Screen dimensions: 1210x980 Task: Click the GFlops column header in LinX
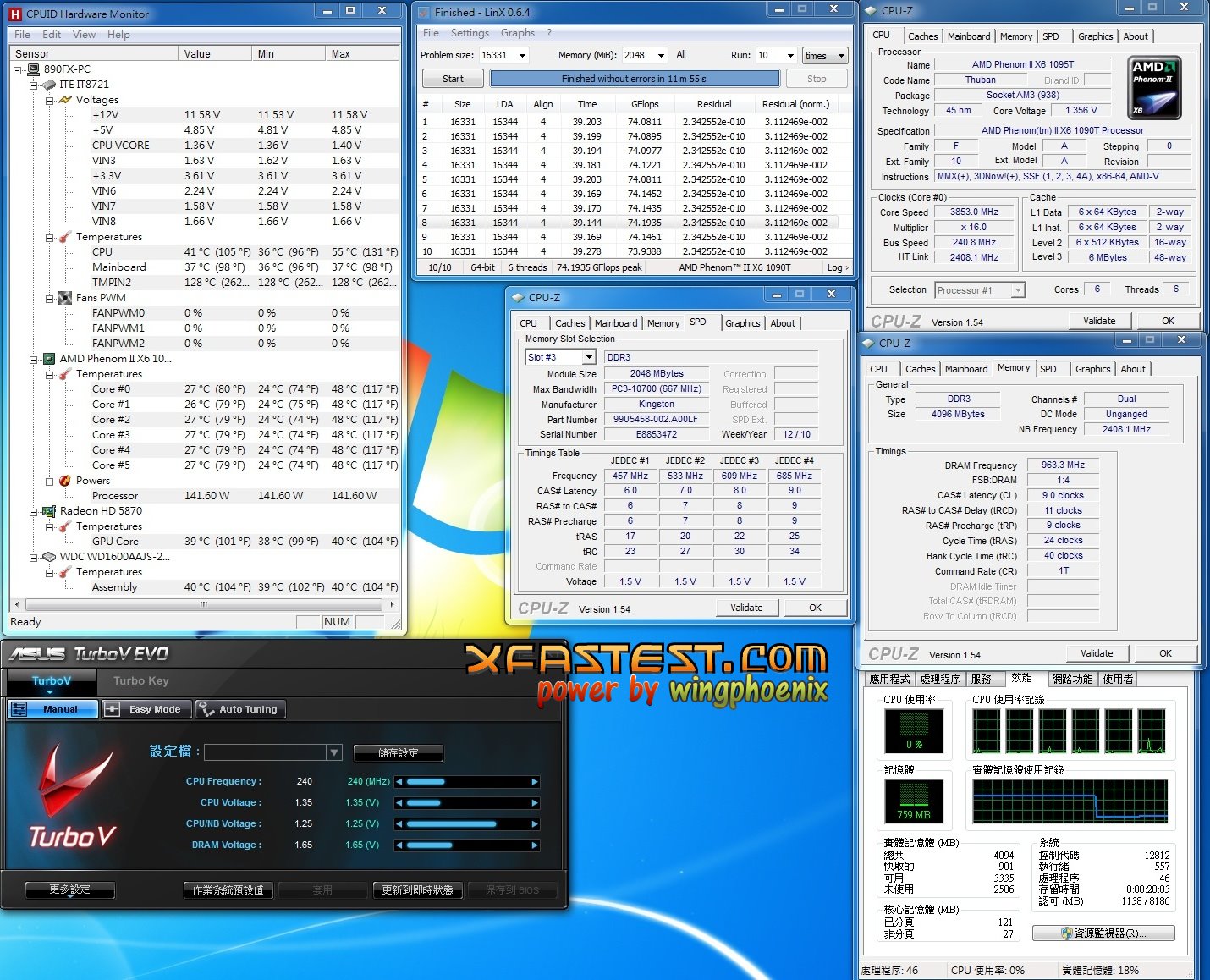[644, 104]
